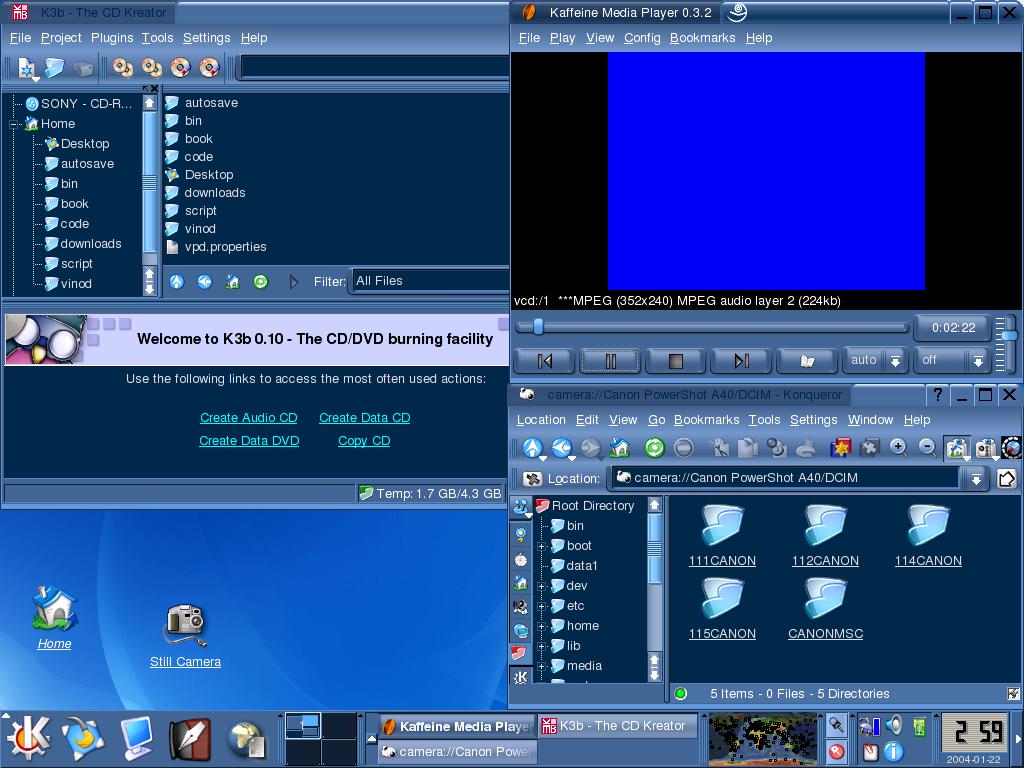Screen dimensions: 1024x768
Task: Toggle the red Root Folder sidebar tab
Action: (x=521, y=653)
